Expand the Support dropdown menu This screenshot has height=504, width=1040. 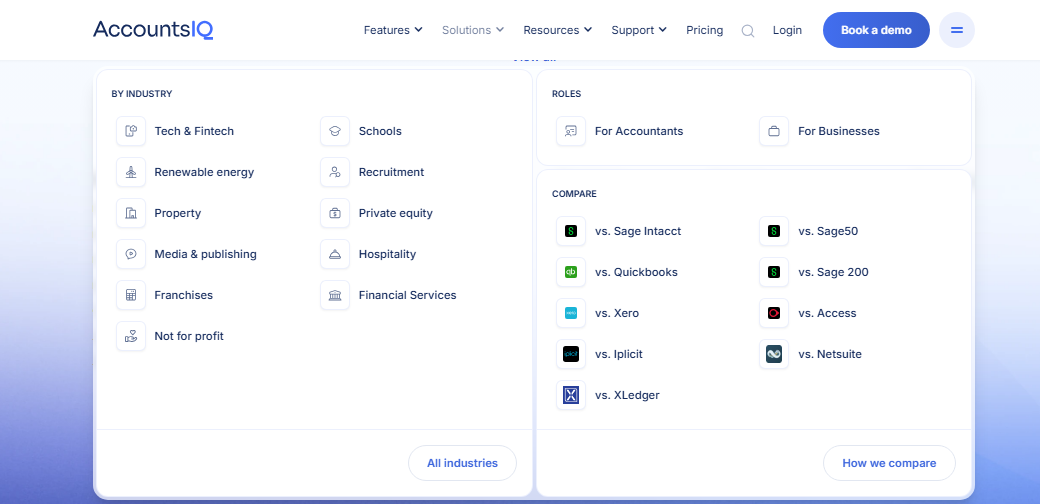[639, 30]
